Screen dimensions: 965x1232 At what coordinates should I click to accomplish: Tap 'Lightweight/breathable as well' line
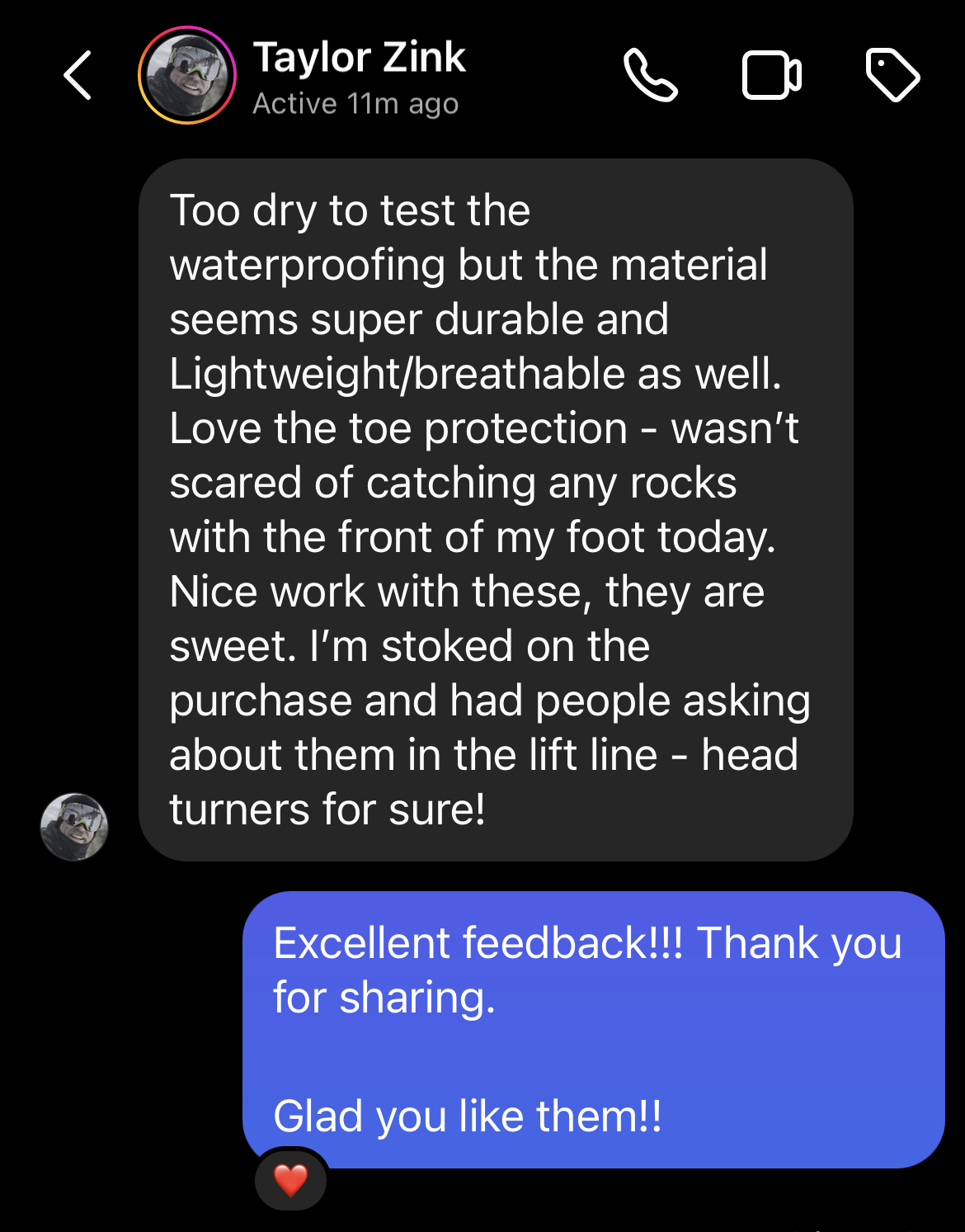pyautogui.click(x=475, y=374)
